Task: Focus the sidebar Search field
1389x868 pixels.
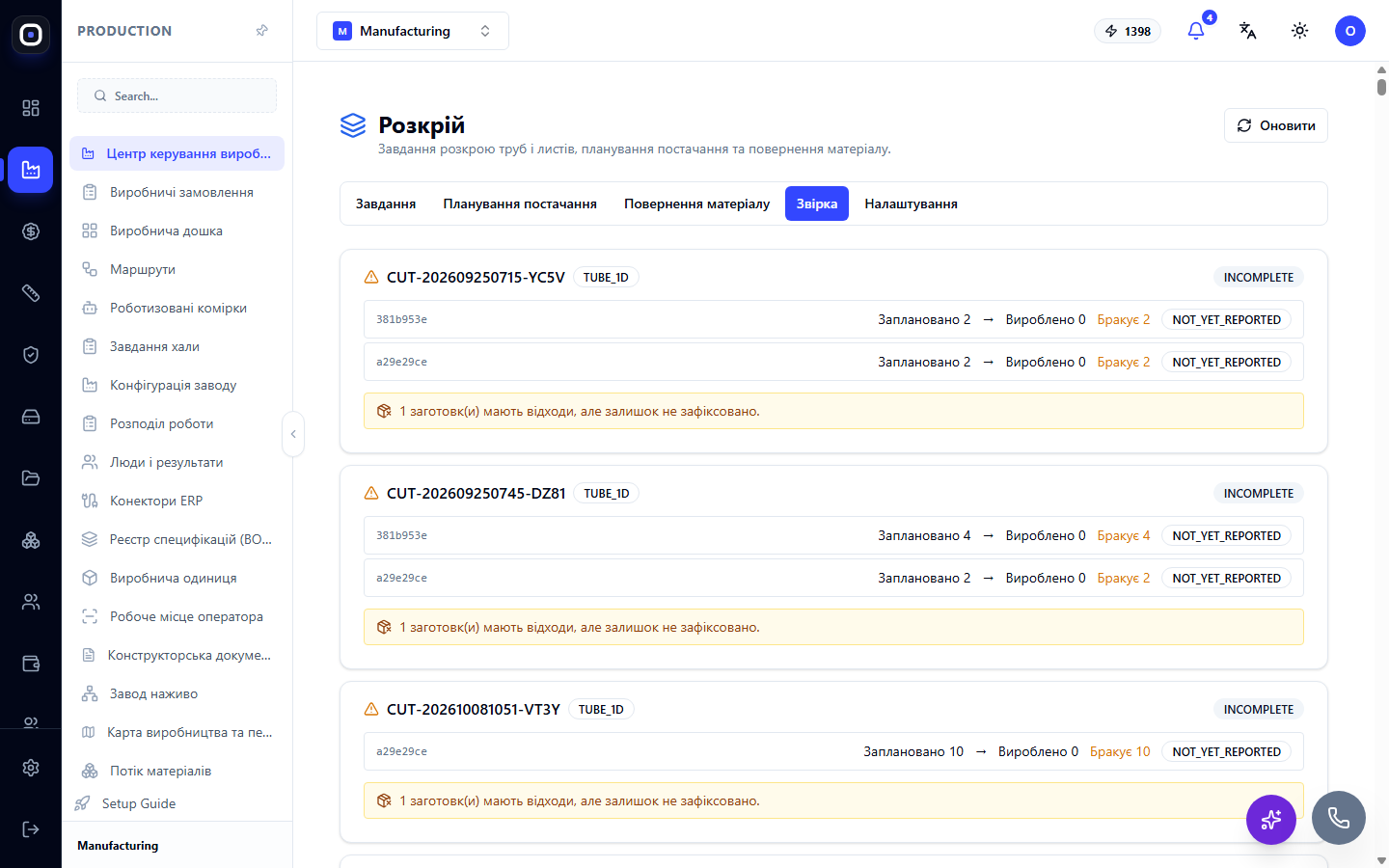Action: pos(177,95)
